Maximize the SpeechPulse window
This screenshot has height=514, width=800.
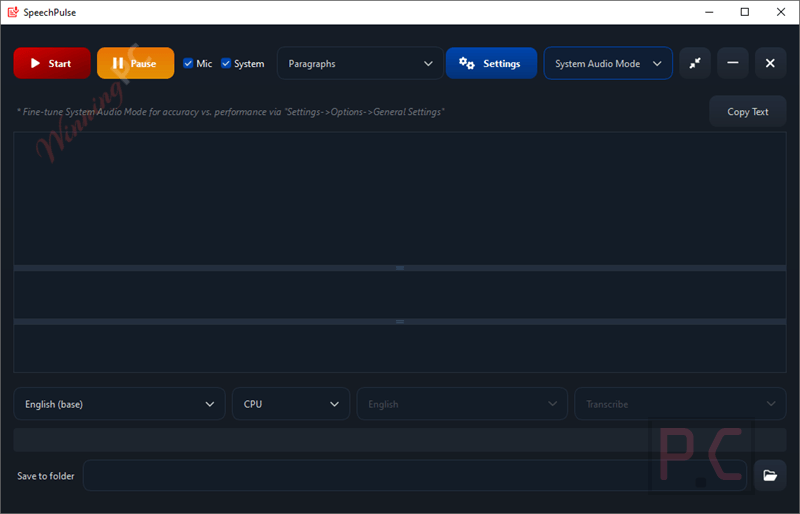point(745,12)
